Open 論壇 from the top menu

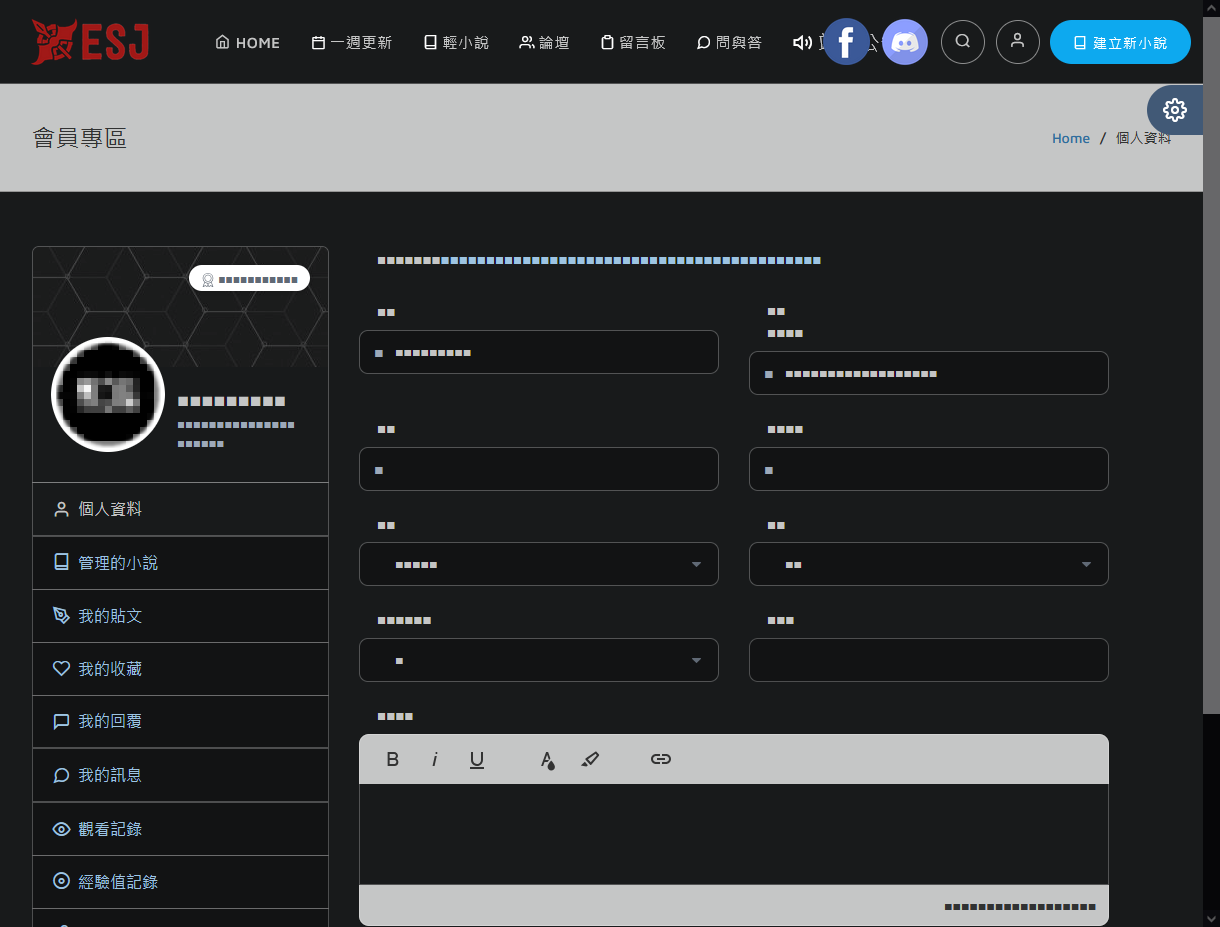pyautogui.click(x=544, y=43)
